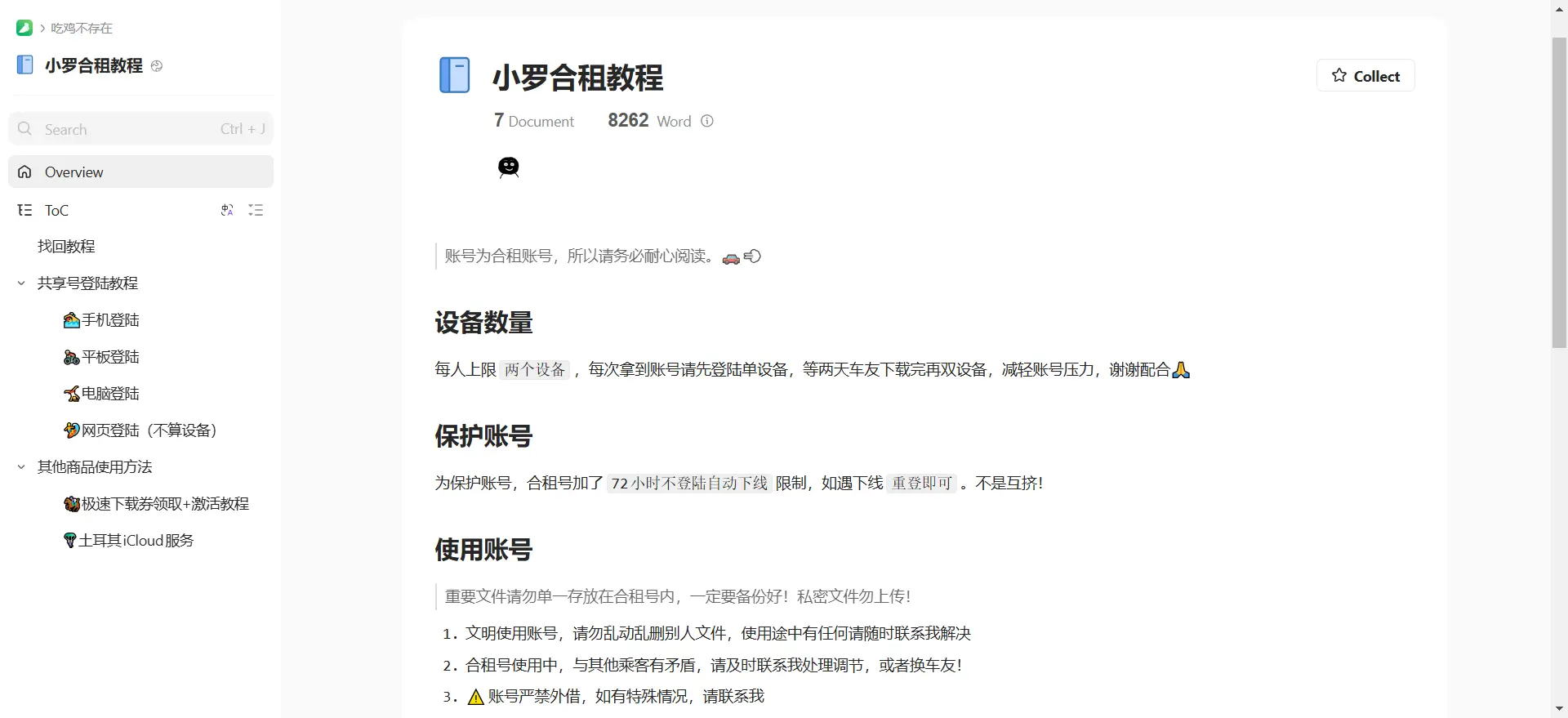Viewport: 1568px width, 718px height.
Task: Open the ToC section
Action: (x=56, y=210)
